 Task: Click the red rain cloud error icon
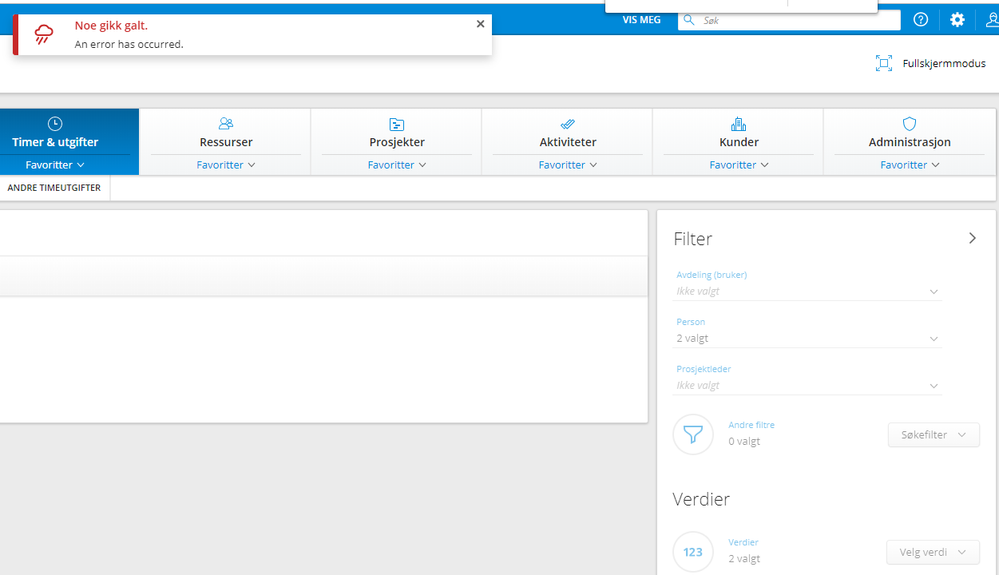43,34
